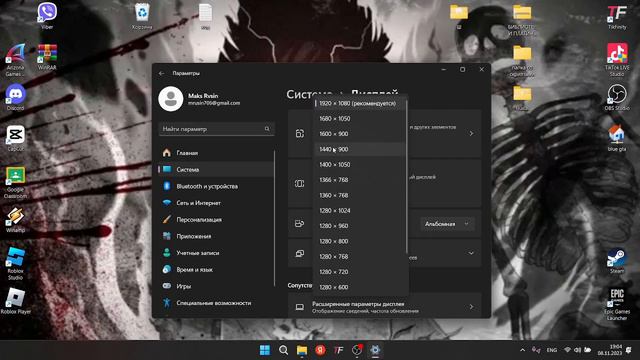
Task: Choose the 1366 × 768 resolution
Action: pyautogui.click(x=360, y=180)
